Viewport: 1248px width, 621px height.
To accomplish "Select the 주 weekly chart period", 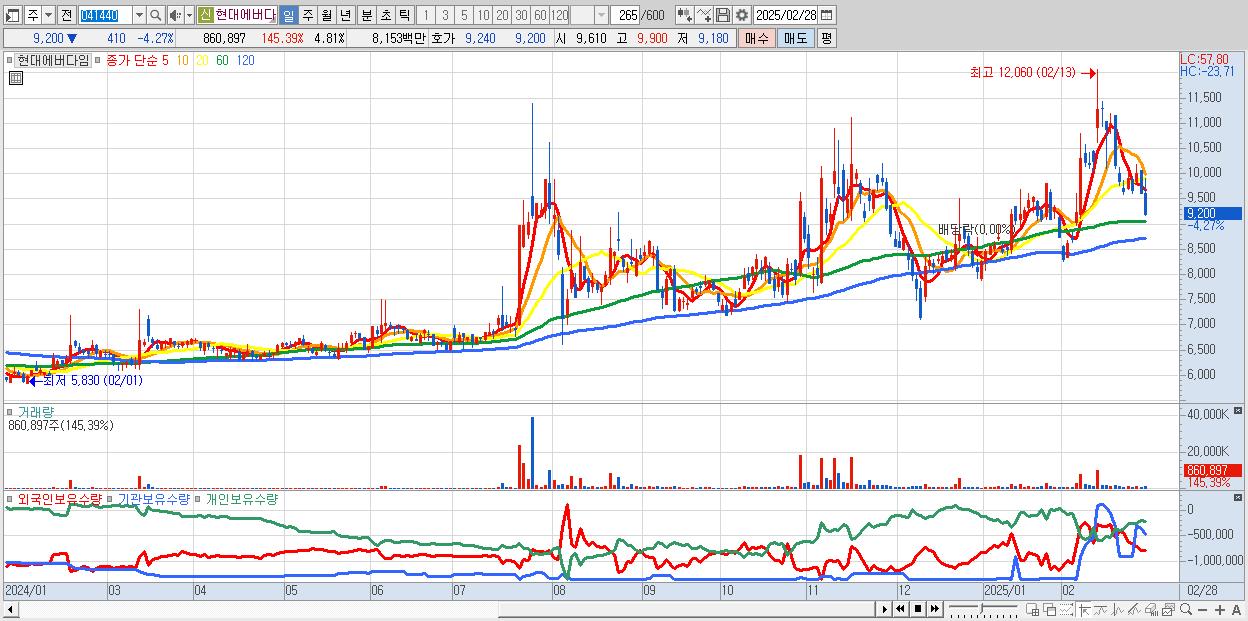I will click(x=307, y=15).
